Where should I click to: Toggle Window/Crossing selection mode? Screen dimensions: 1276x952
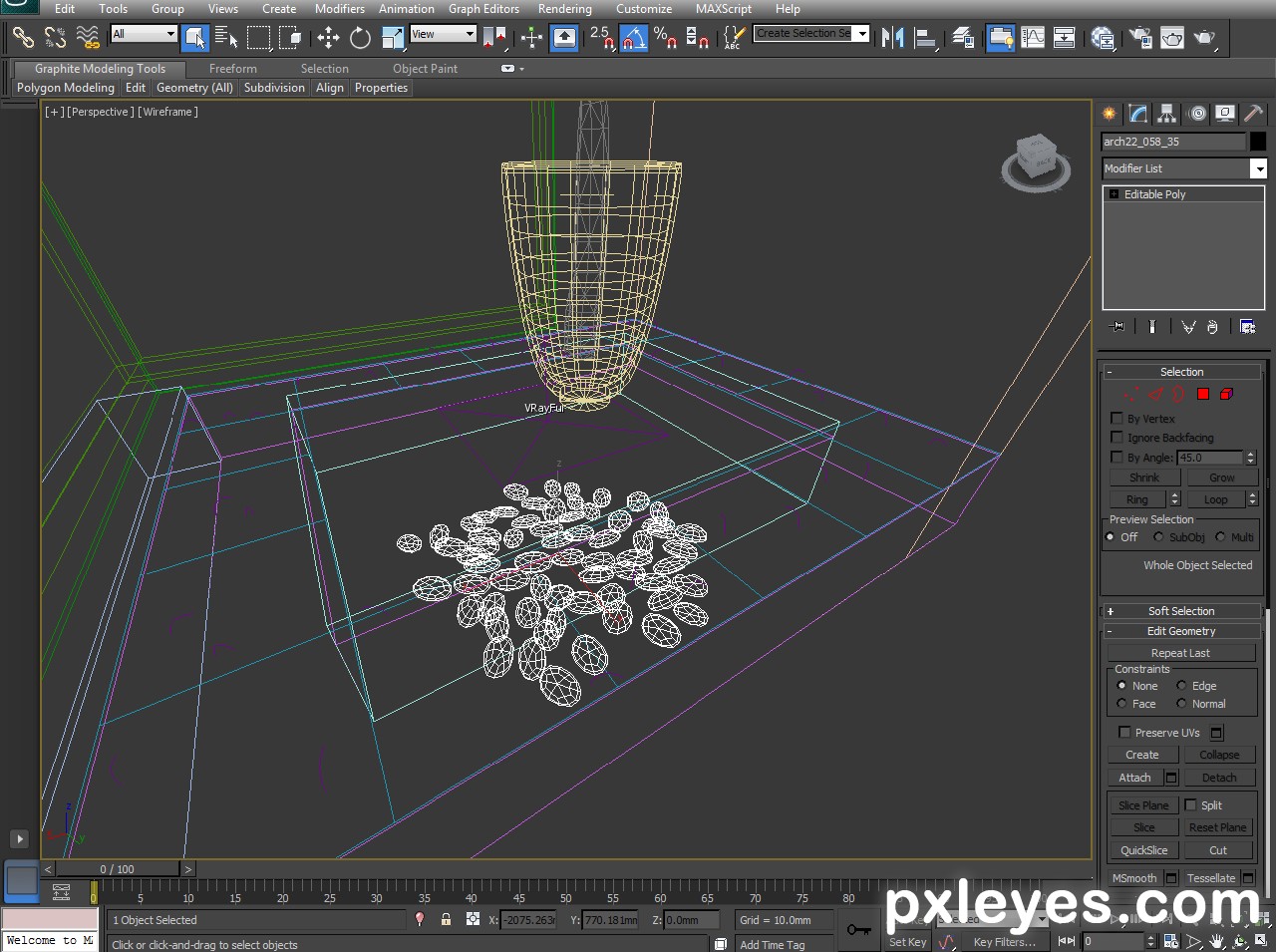[x=290, y=38]
